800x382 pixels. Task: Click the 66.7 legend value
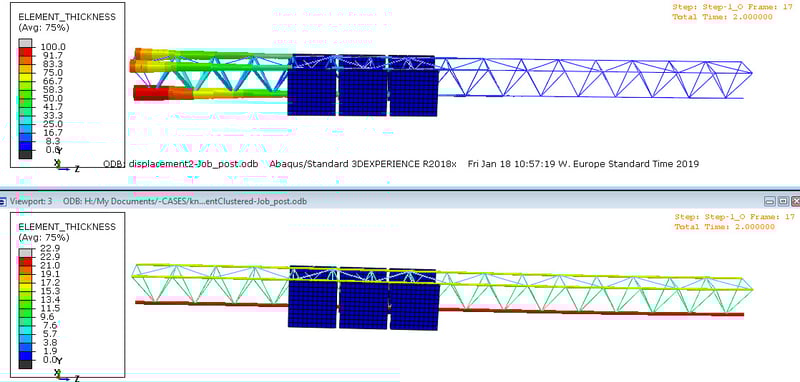52,81
